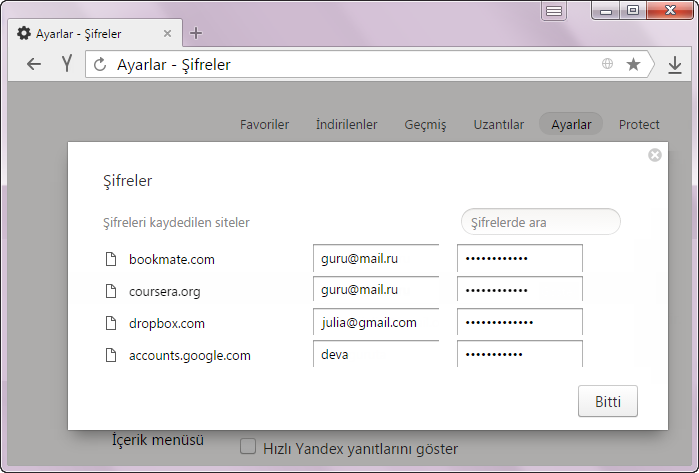Screen dimensions: 699x473
Task: Click the coursera.org username field guru@mail.ru
Action: click(376, 290)
